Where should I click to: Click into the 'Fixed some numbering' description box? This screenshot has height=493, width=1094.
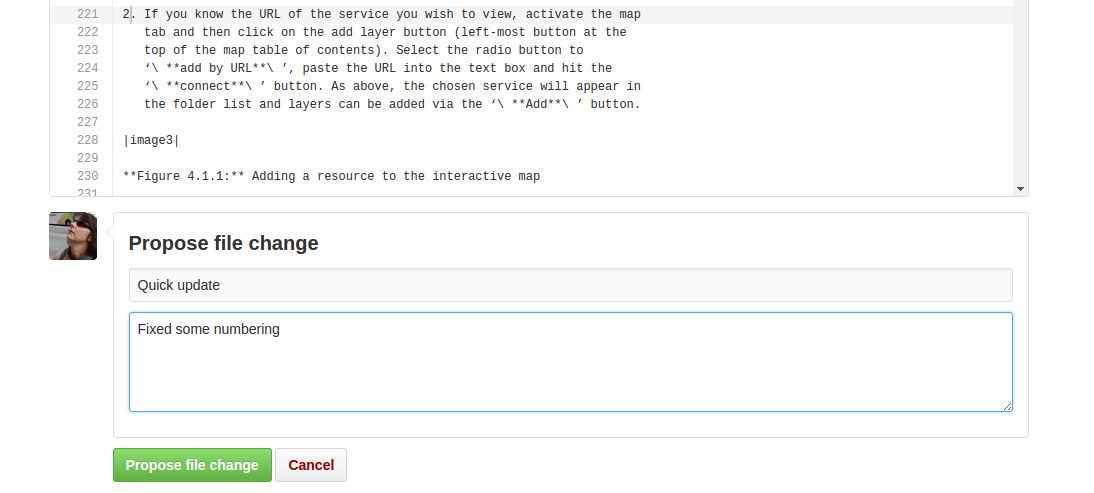click(x=571, y=362)
